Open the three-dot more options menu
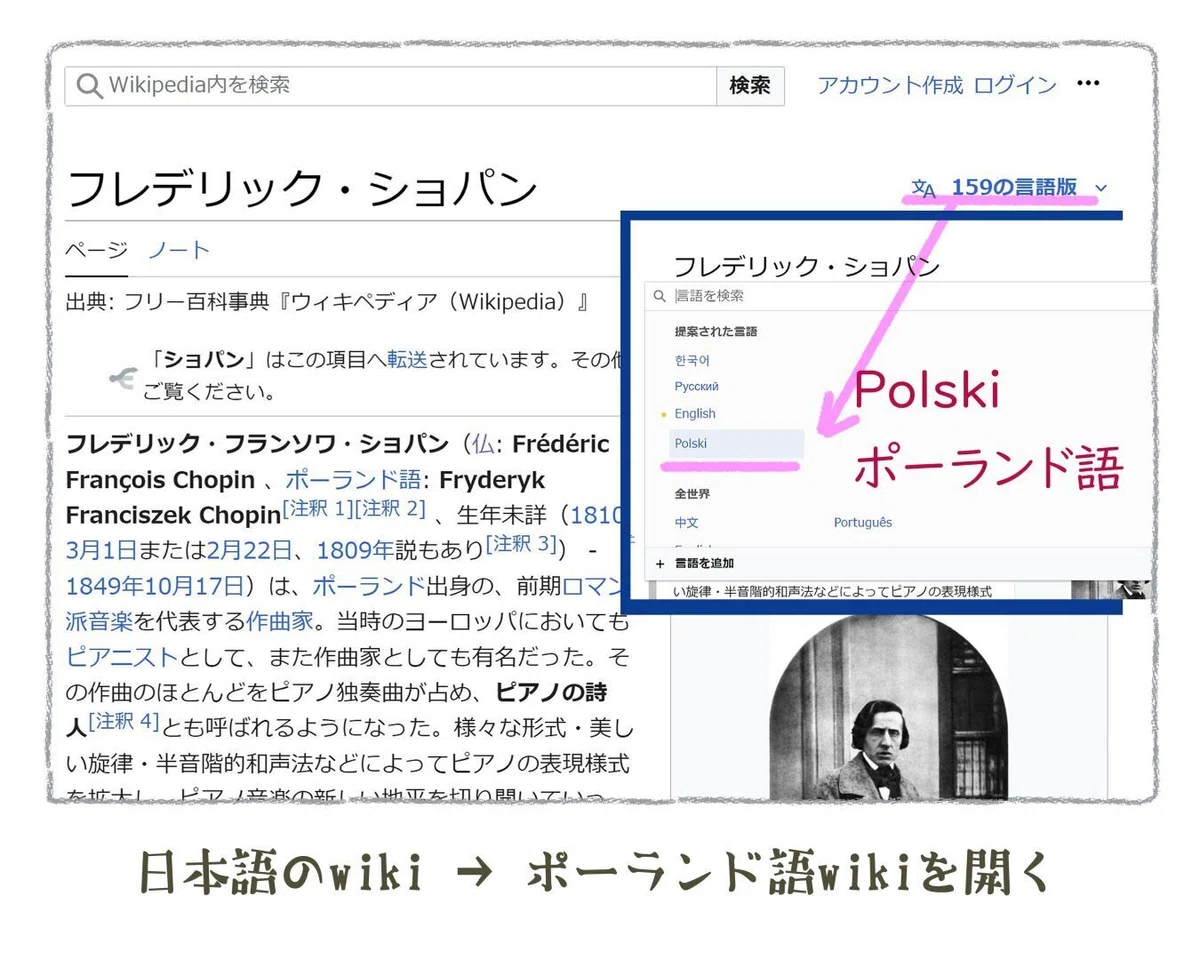This screenshot has height=960, width=1200. [x=1088, y=84]
